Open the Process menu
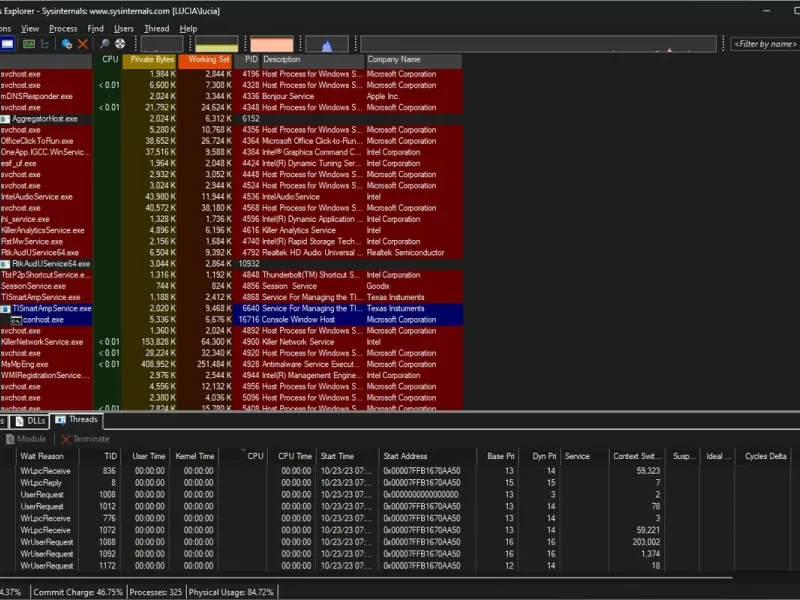This screenshot has width=800, height=600. click(63, 29)
